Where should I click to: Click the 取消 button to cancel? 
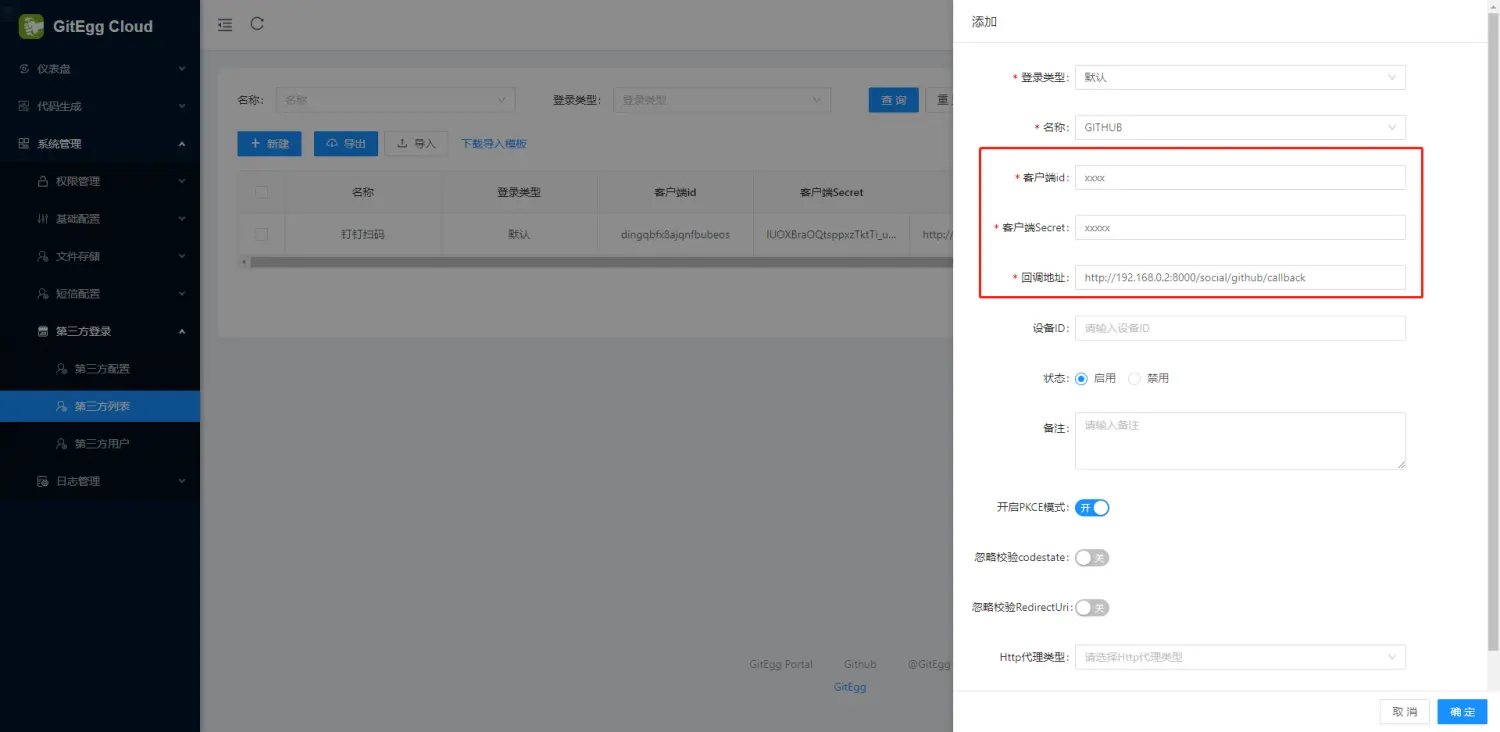1405,712
